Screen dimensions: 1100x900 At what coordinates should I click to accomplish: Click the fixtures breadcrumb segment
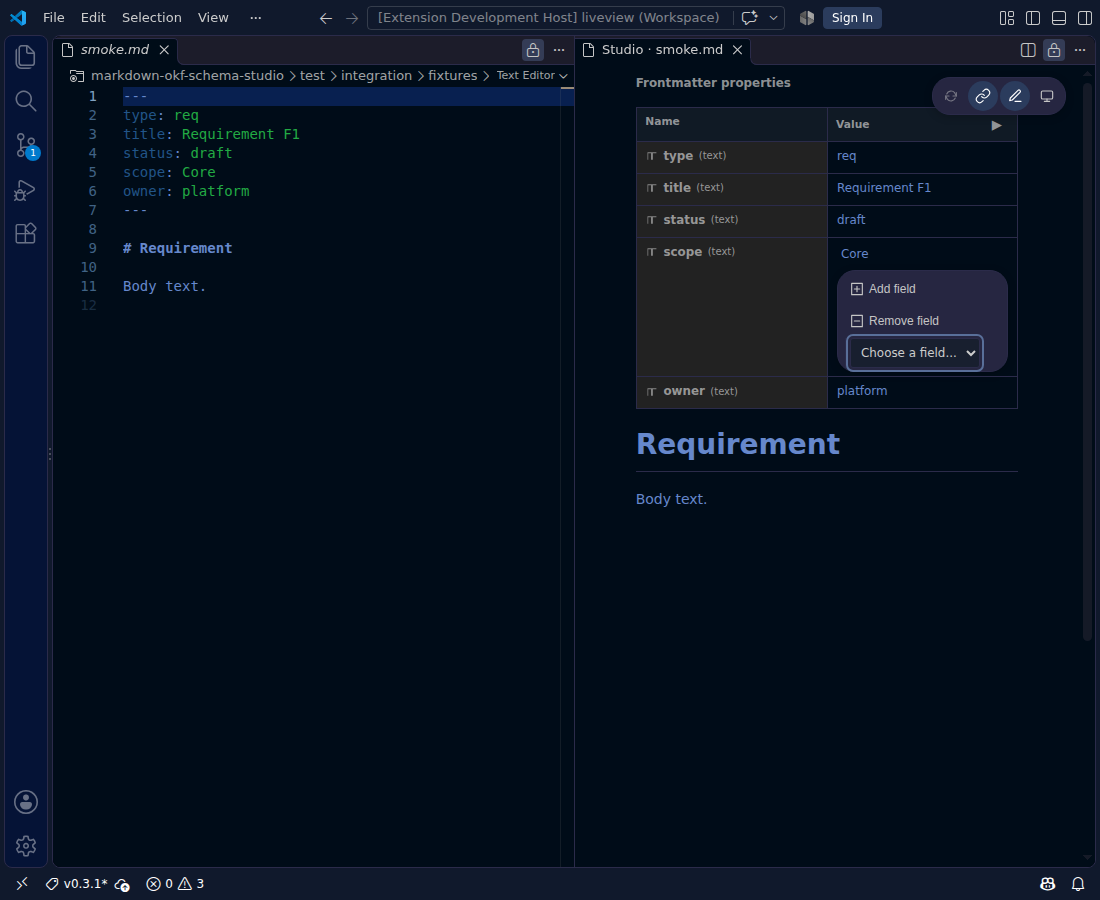click(452, 75)
